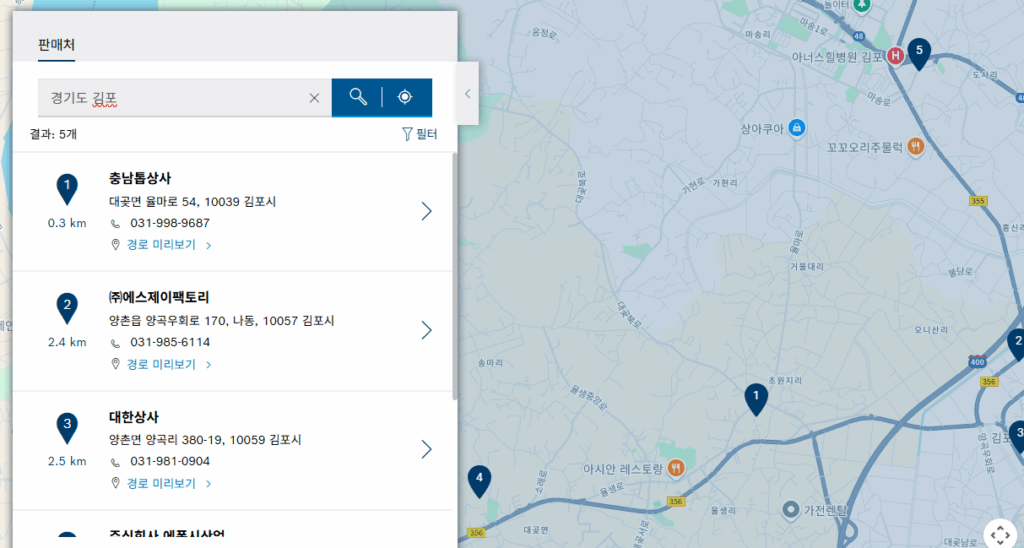Collapse the dealer panel with left chevron

coord(468,93)
